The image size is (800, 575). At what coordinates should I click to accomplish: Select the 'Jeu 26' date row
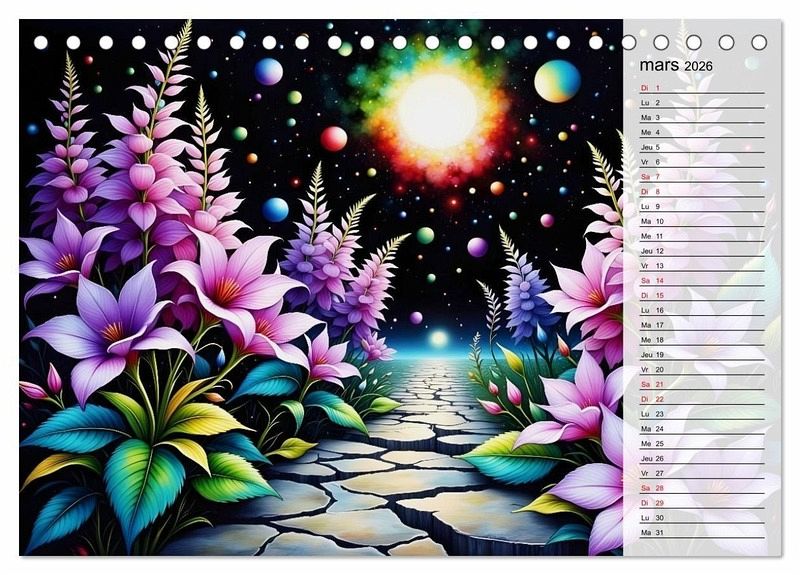click(703, 458)
